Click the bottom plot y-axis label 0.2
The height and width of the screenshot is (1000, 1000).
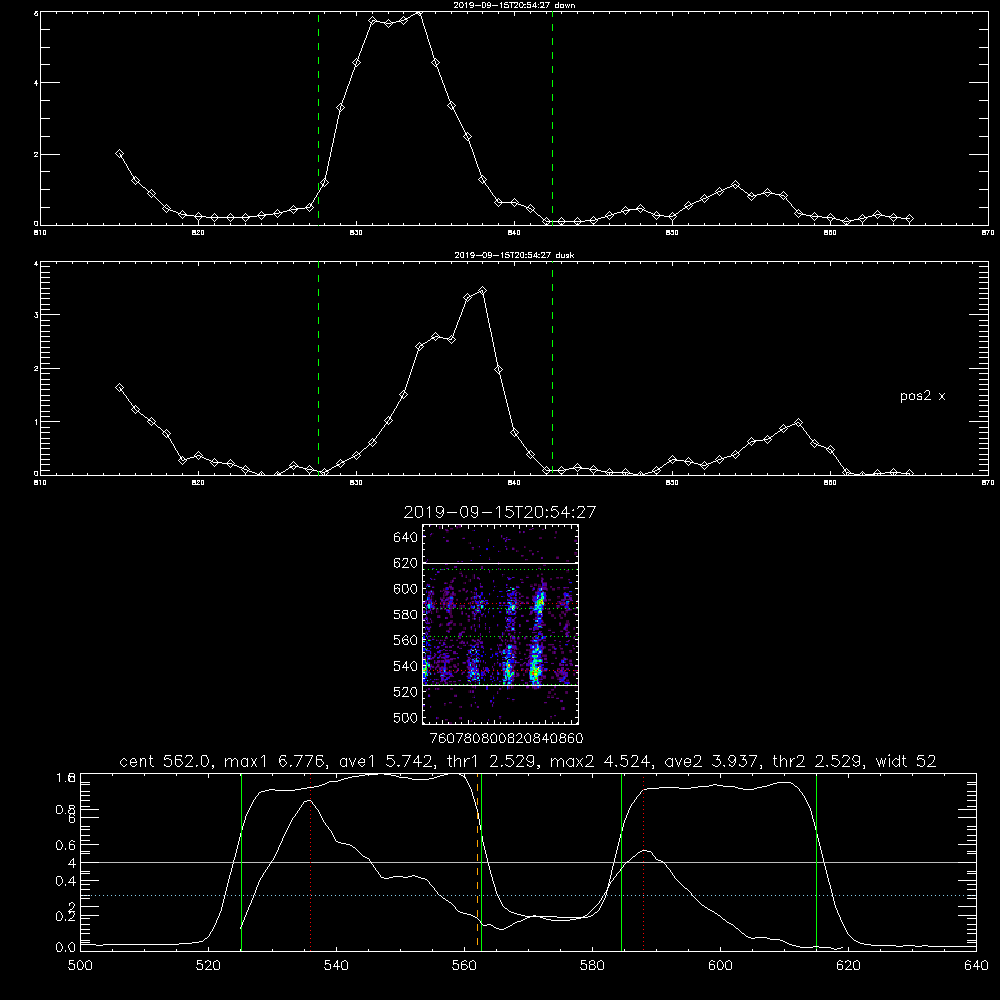point(65,916)
